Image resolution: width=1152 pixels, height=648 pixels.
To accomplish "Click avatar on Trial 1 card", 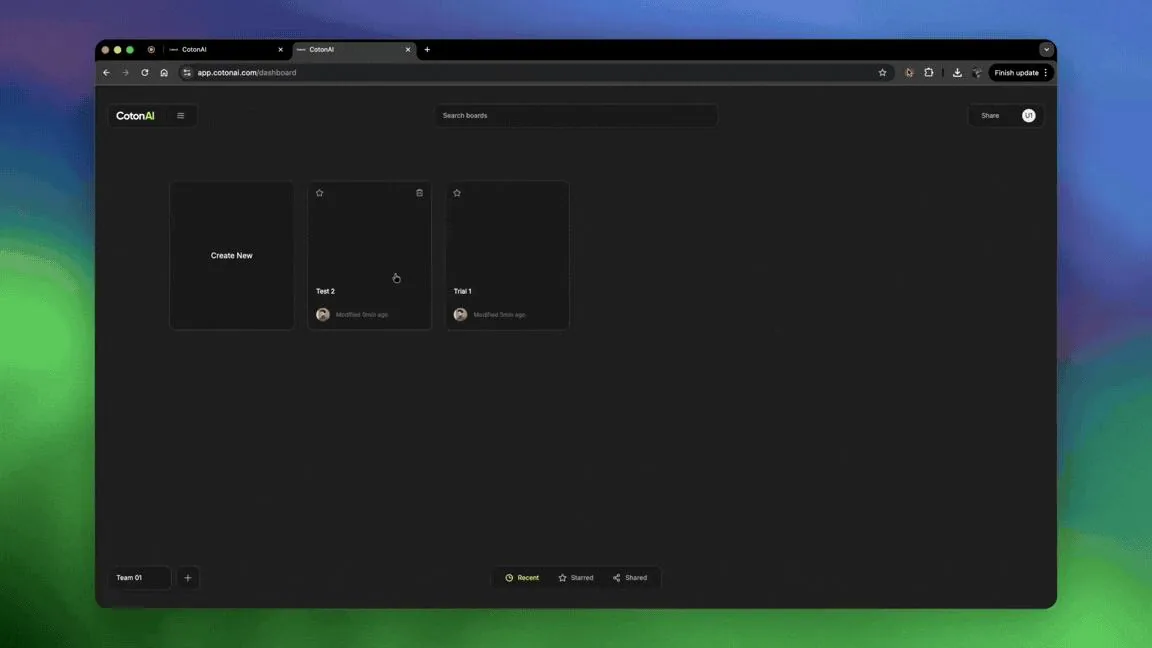I will 461,314.
